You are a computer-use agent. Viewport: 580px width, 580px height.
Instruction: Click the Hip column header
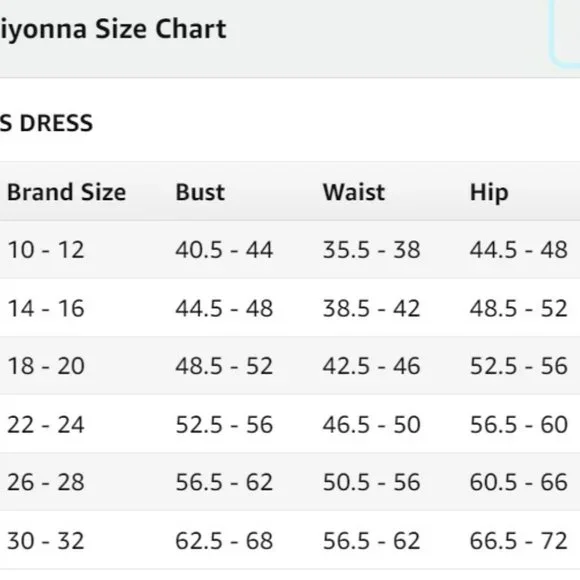(x=489, y=193)
